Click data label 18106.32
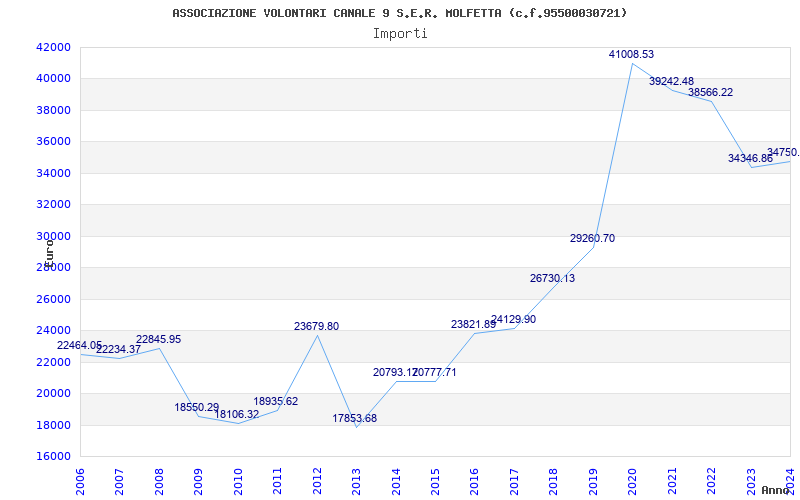The image size is (800, 500). (x=237, y=414)
